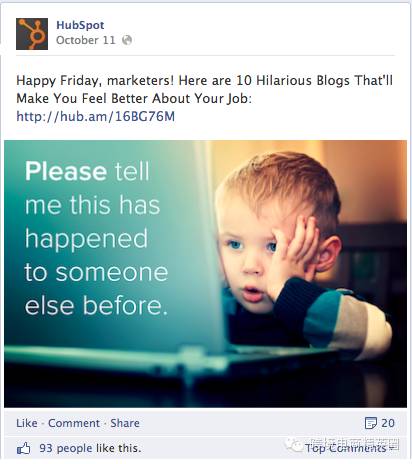The image size is (412, 464).
Task: Click the comment count note icon
Action: click(x=371, y=423)
